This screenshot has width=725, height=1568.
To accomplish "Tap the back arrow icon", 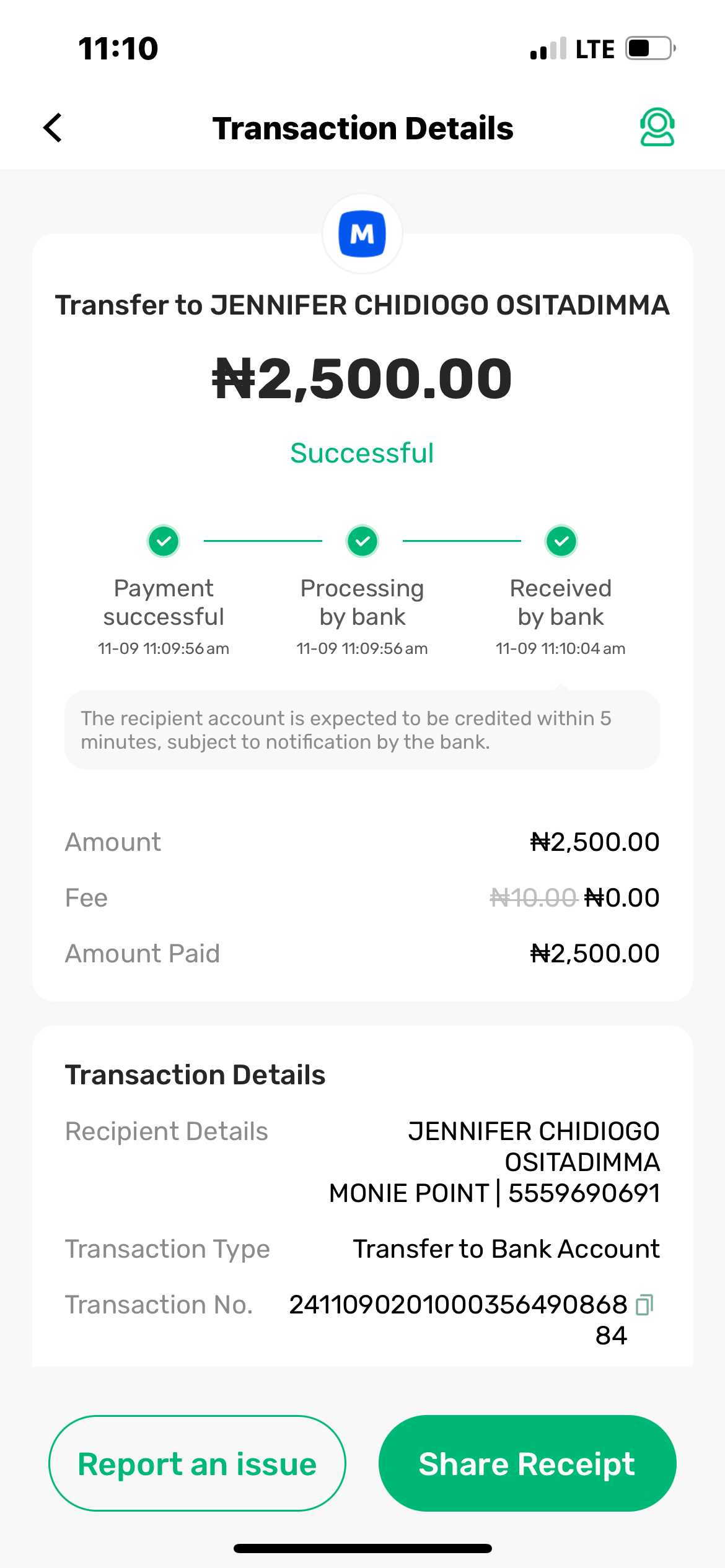I will click(53, 128).
